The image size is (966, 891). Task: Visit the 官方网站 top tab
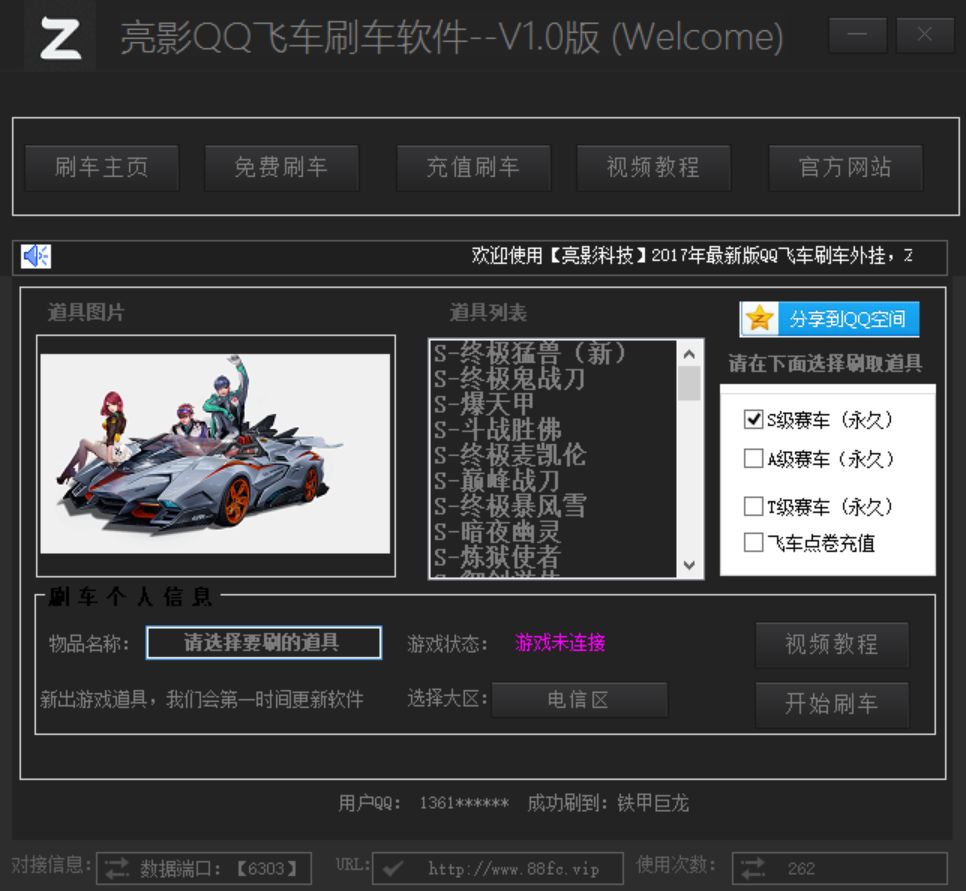[x=845, y=167]
